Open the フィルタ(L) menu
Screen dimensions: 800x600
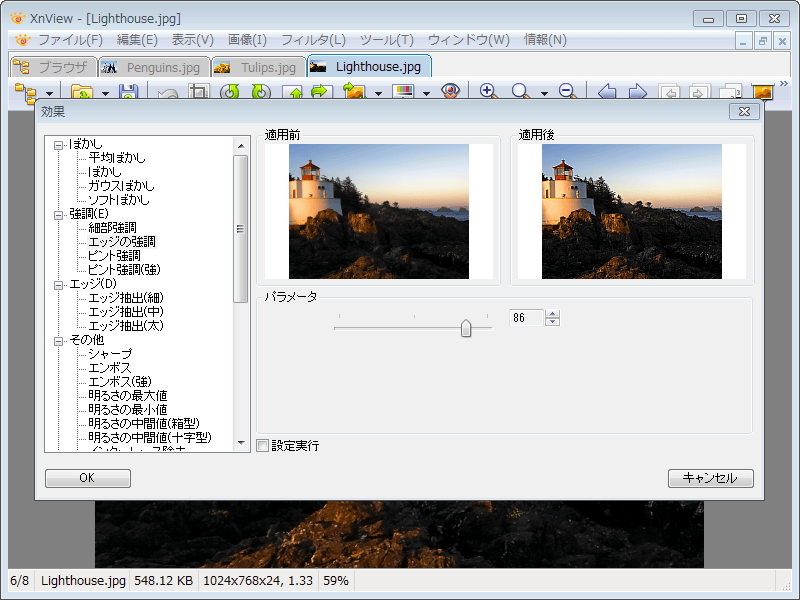[313, 40]
